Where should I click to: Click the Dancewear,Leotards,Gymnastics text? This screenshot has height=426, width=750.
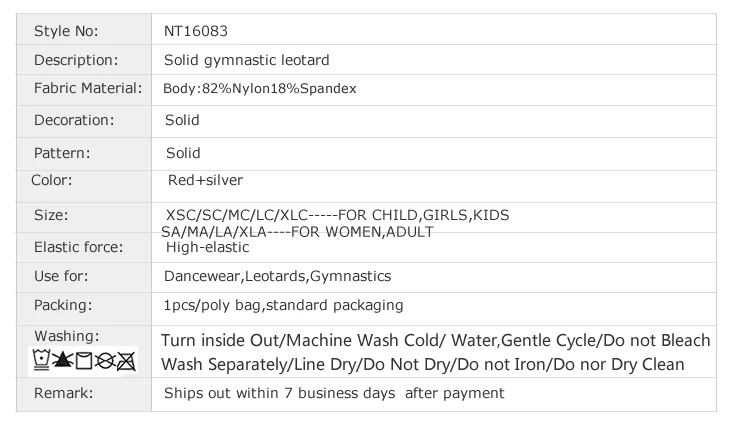point(277,276)
